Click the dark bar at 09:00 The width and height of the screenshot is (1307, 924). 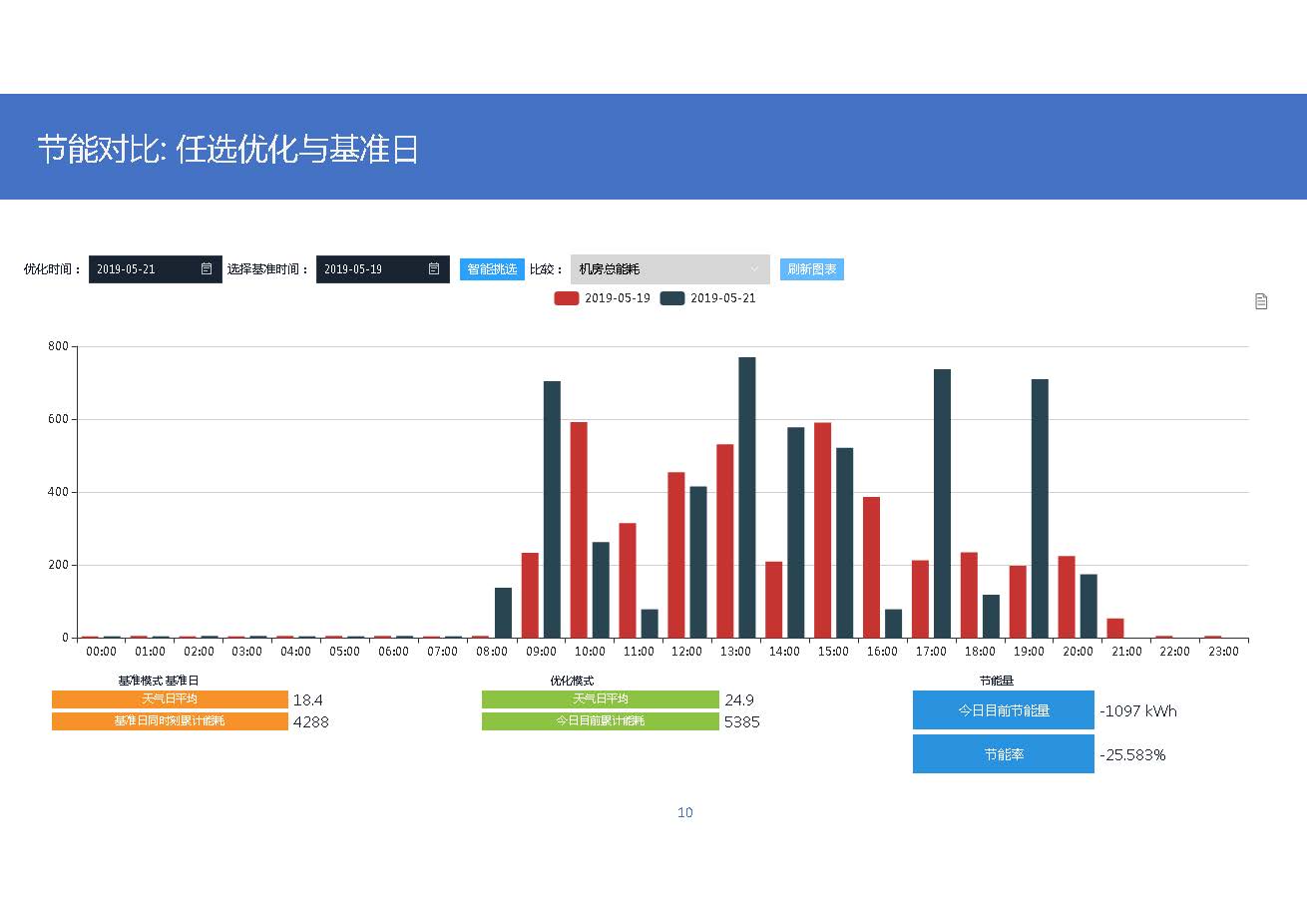(552, 510)
